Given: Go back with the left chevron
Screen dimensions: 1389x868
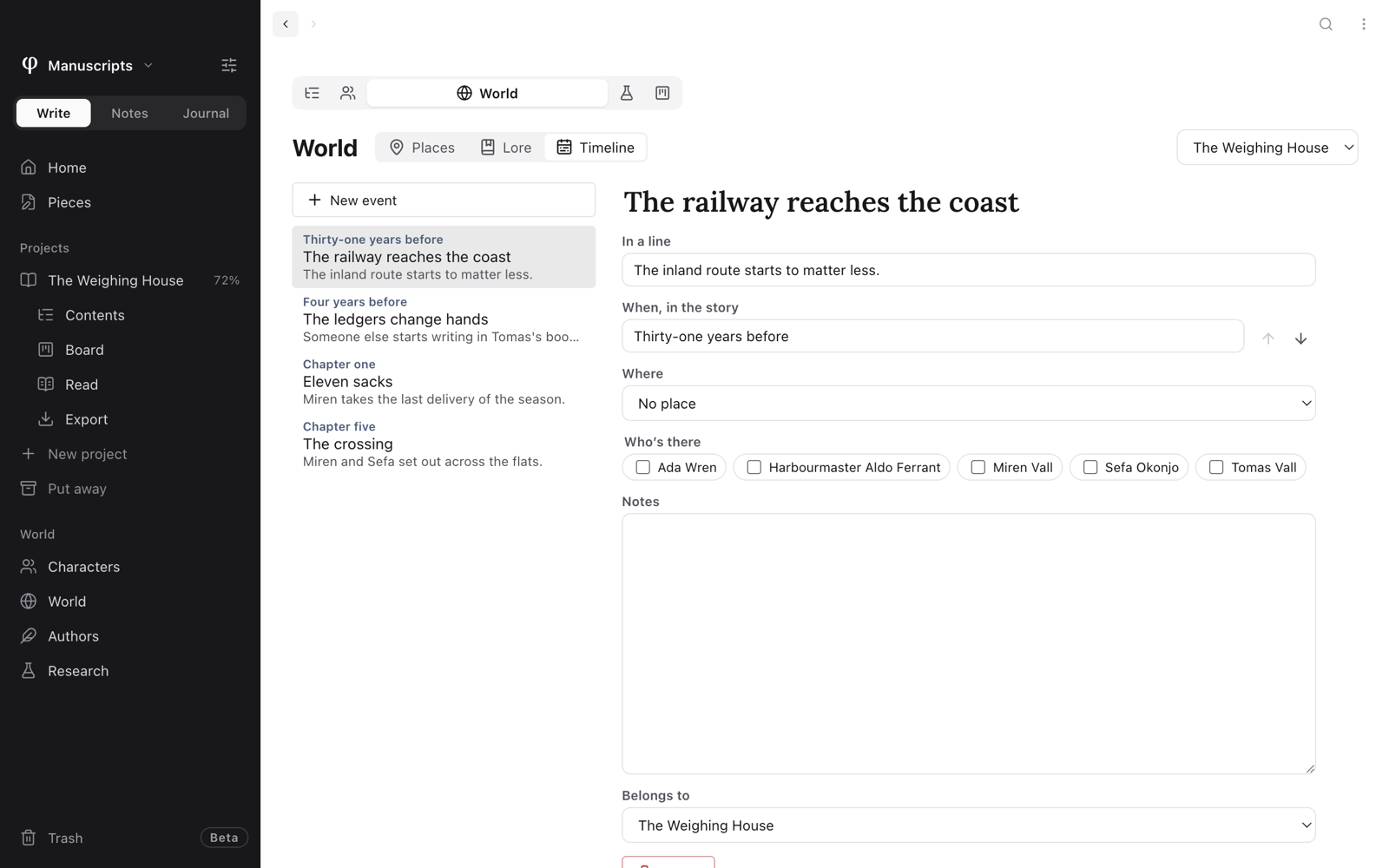Looking at the screenshot, I should tap(286, 24).
